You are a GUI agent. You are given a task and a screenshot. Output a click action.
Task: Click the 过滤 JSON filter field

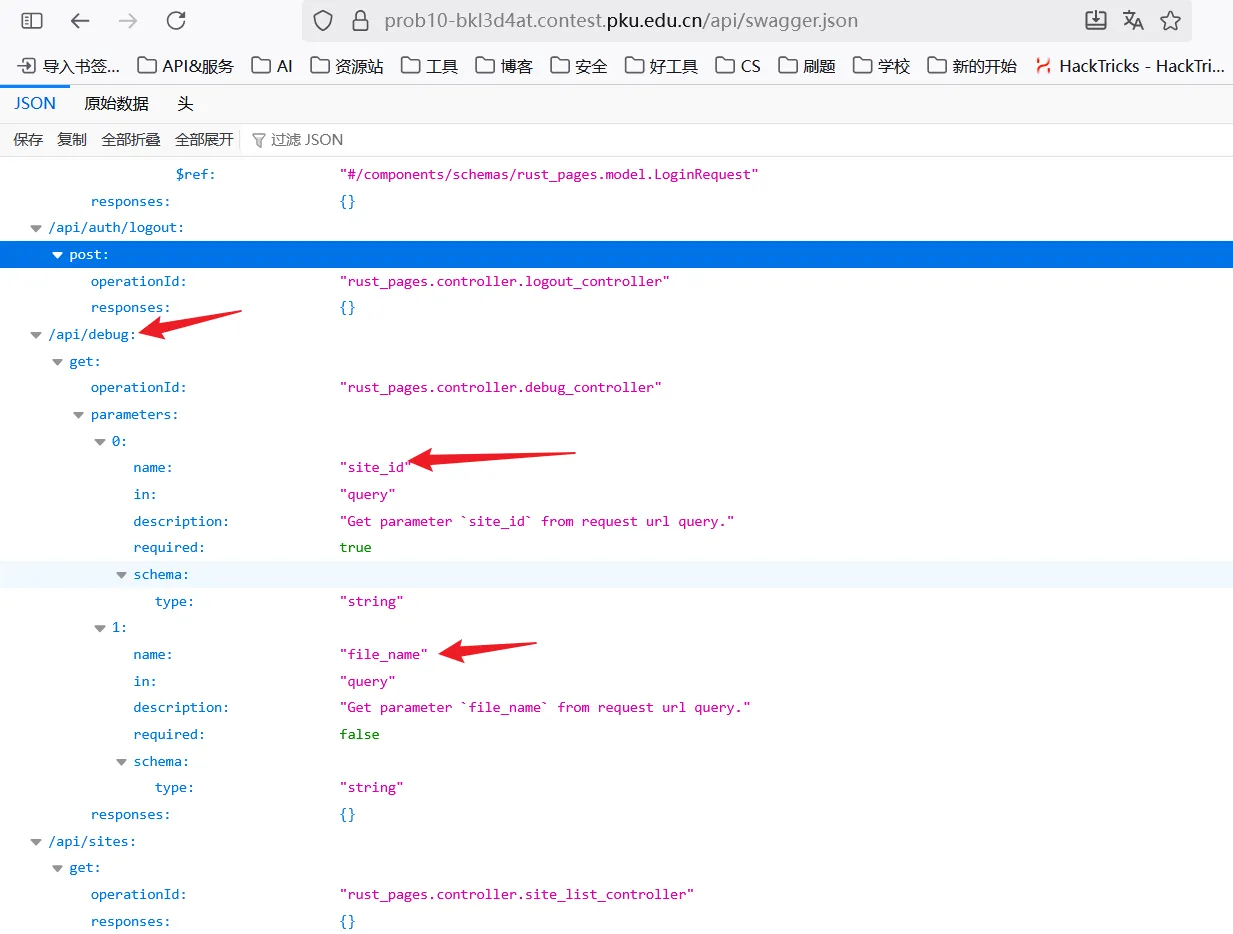[x=306, y=140]
